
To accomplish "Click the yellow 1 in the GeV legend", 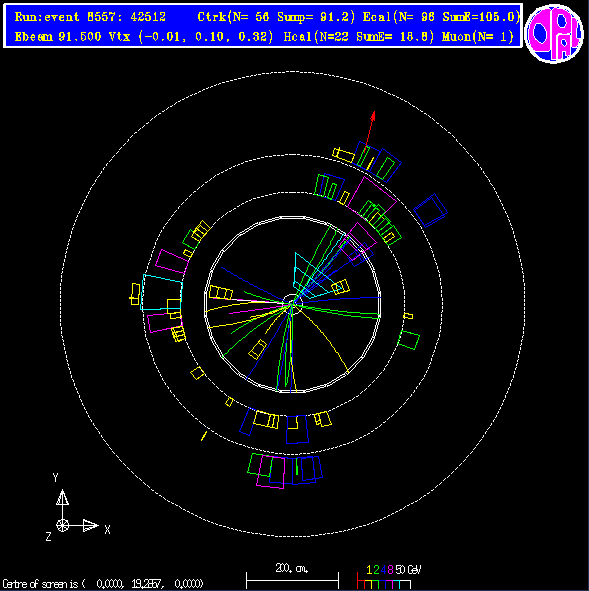I will [369, 570].
